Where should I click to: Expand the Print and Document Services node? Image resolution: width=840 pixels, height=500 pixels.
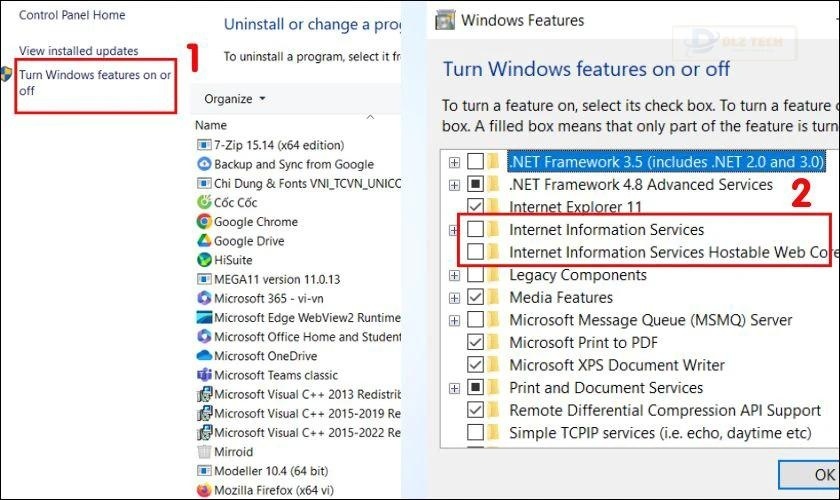click(x=455, y=388)
